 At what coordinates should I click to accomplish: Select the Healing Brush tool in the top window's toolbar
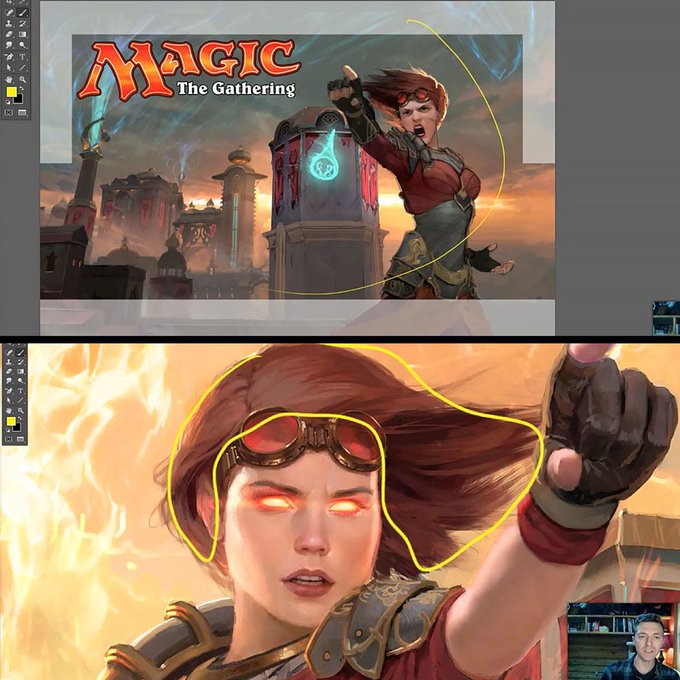pyautogui.click(x=9, y=13)
